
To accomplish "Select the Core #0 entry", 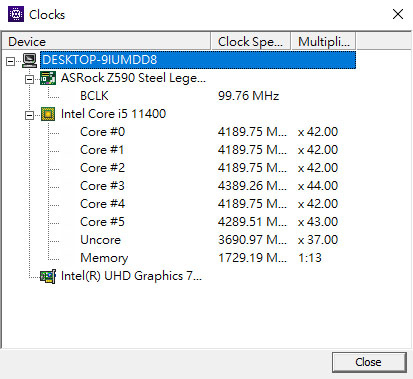I will [102, 132].
